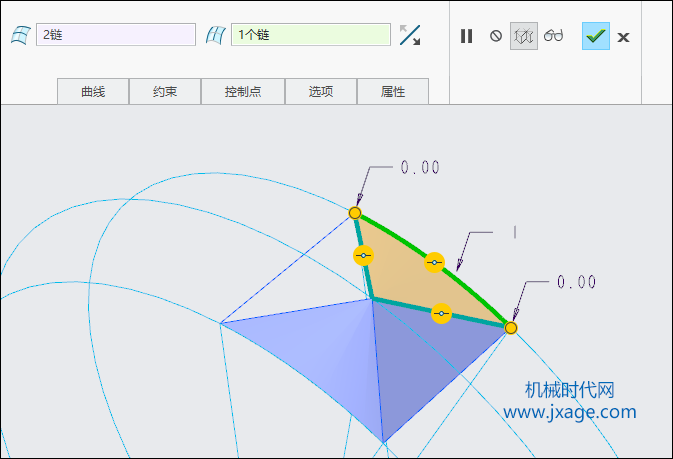Image resolution: width=673 pixels, height=459 pixels.
Task: Open the 控制点 tab
Action: [x=243, y=91]
